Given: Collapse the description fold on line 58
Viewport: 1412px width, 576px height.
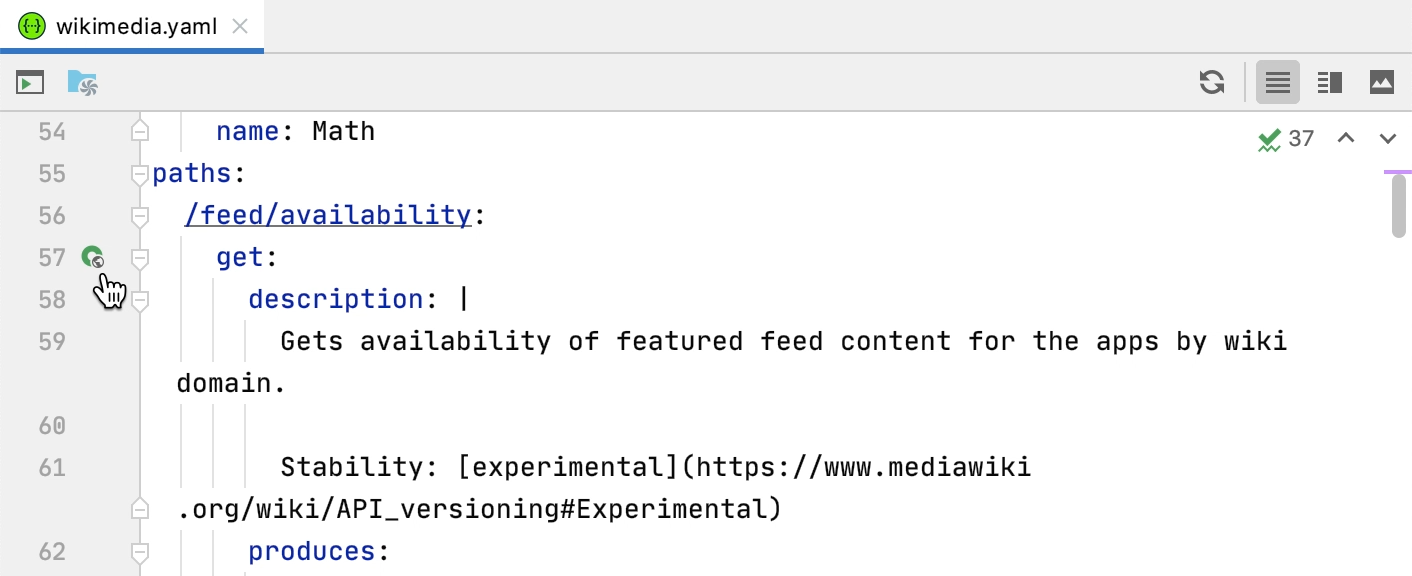Looking at the screenshot, I should [x=139, y=299].
